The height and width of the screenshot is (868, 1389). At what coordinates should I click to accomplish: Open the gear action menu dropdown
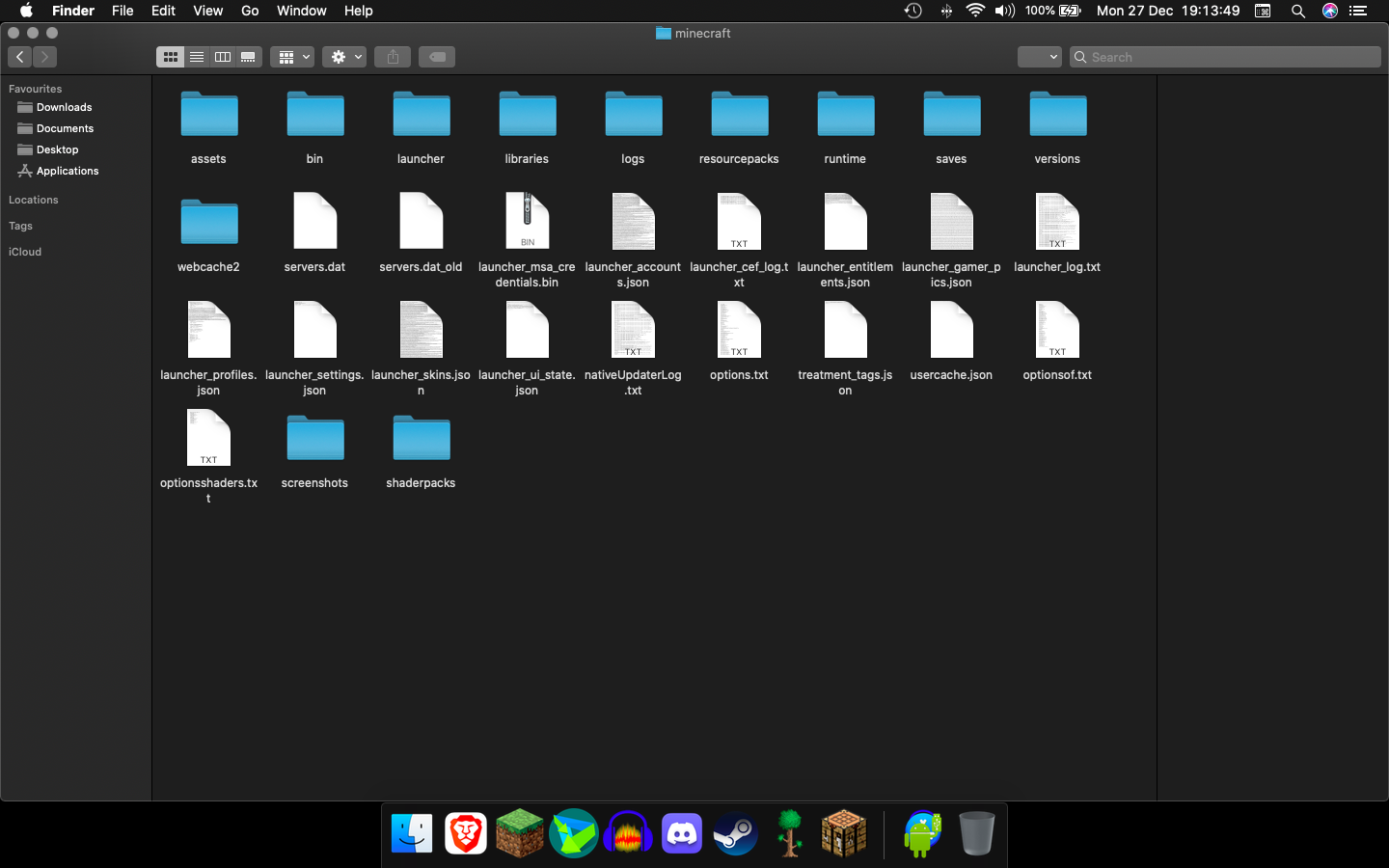coord(344,57)
